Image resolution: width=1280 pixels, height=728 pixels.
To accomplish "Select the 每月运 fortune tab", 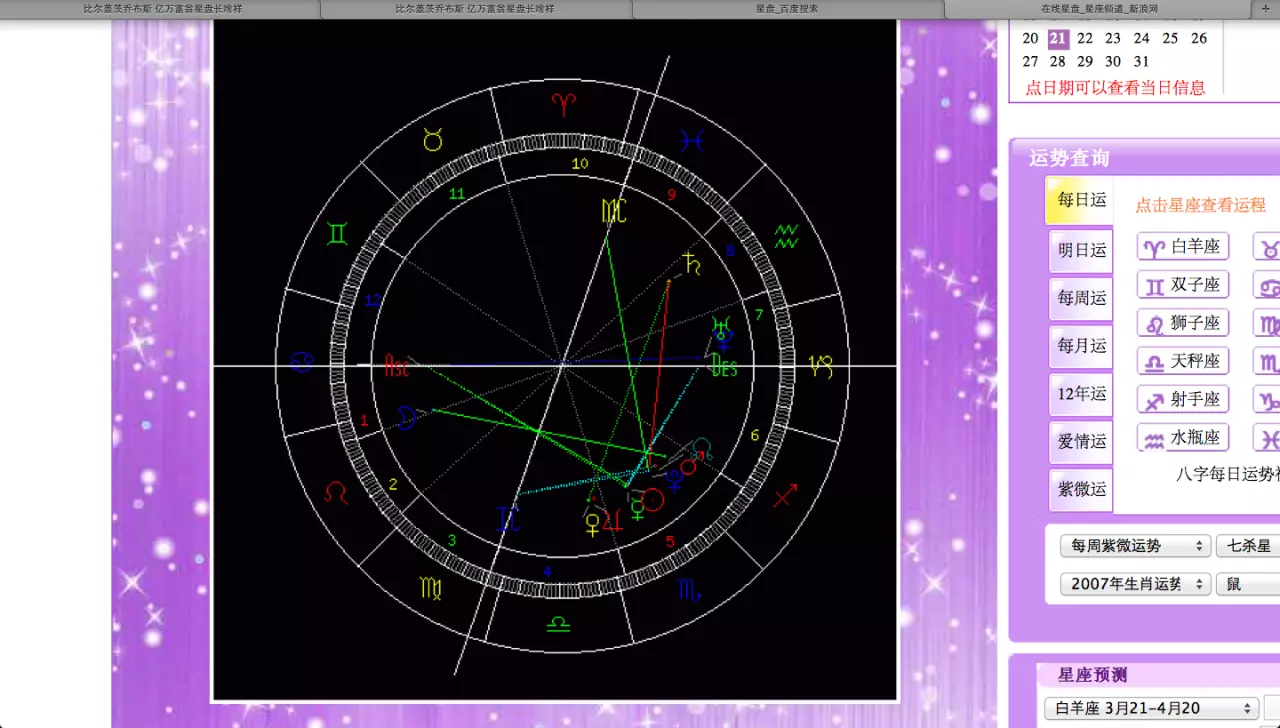I will coord(1081,346).
